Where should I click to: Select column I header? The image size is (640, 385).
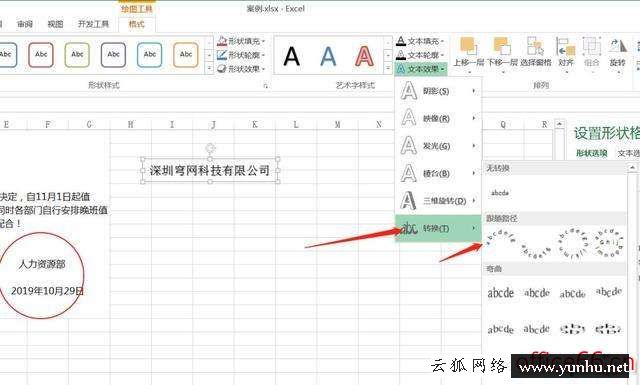tap(172, 124)
